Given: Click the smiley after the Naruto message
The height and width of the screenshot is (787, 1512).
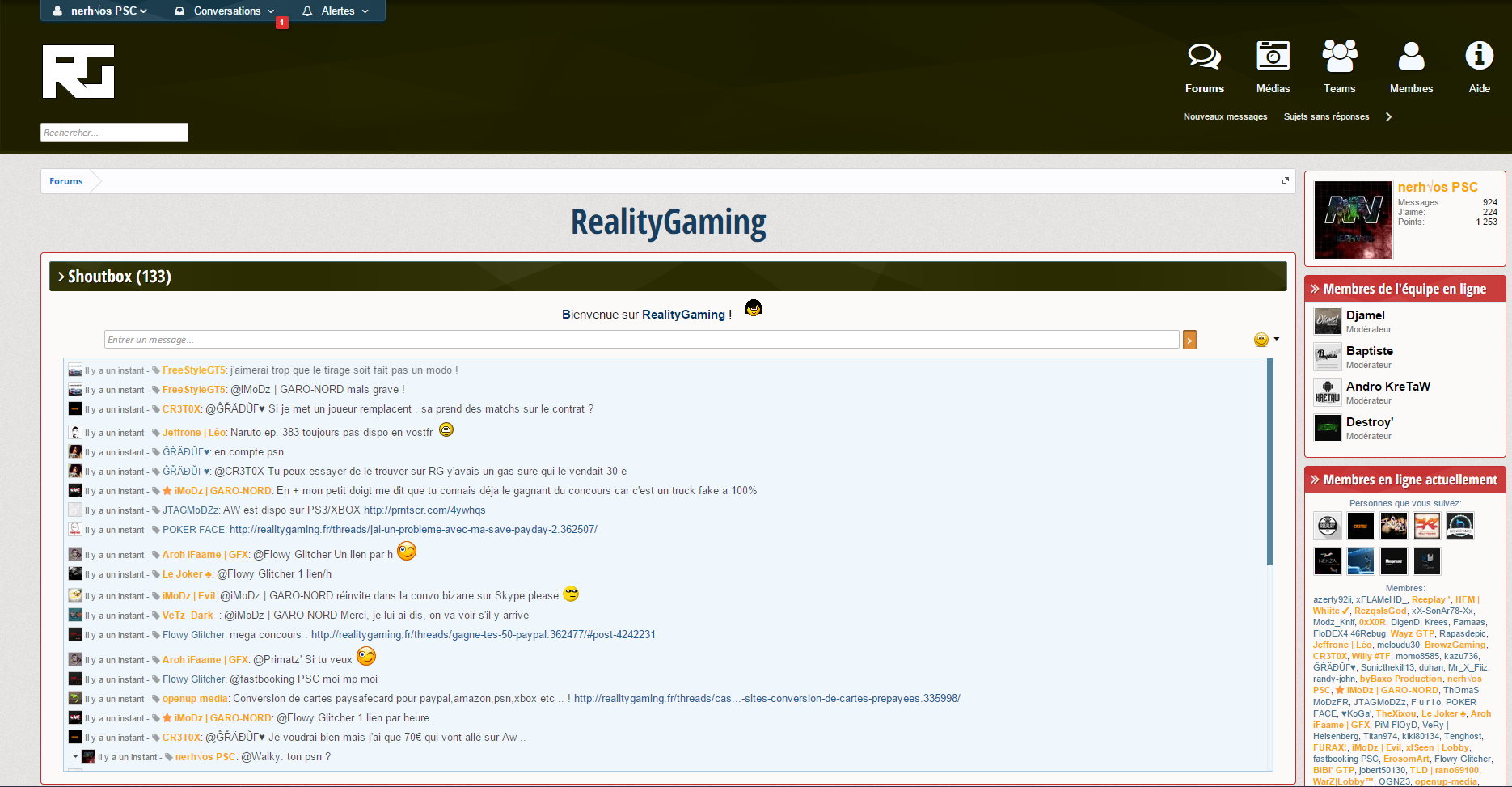Looking at the screenshot, I should click(446, 429).
